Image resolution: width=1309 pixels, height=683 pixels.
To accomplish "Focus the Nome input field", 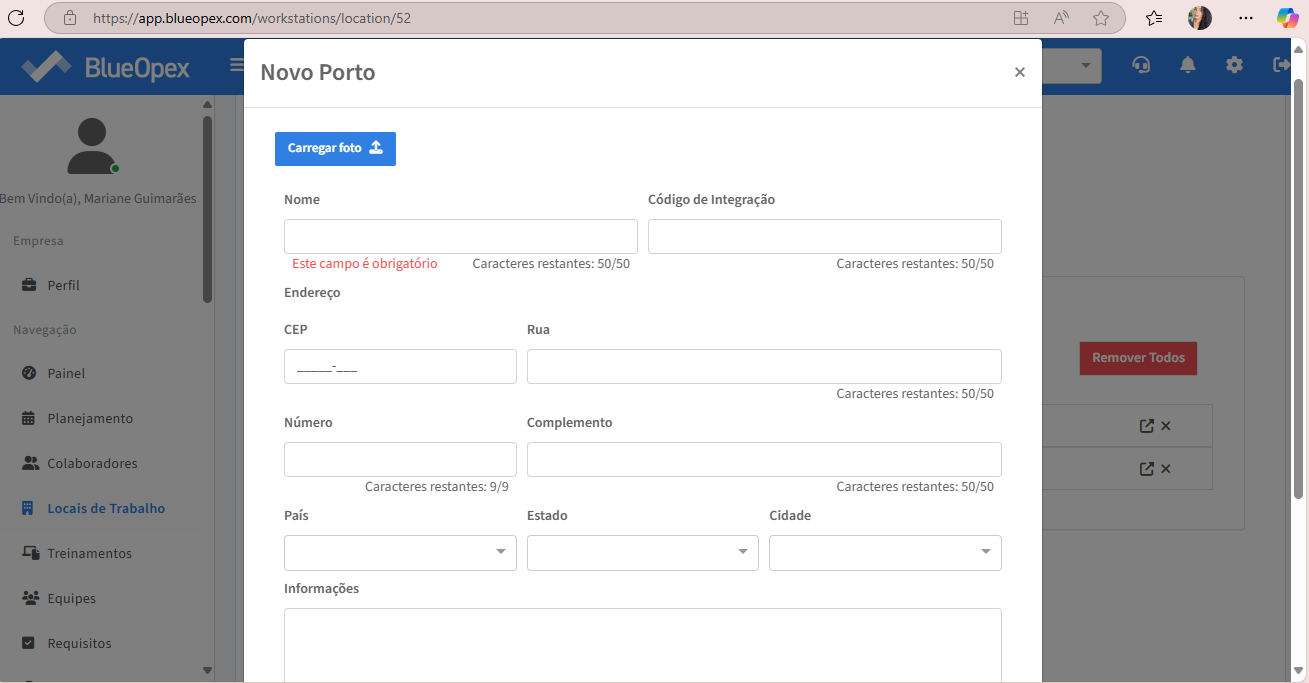I will [461, 236].
